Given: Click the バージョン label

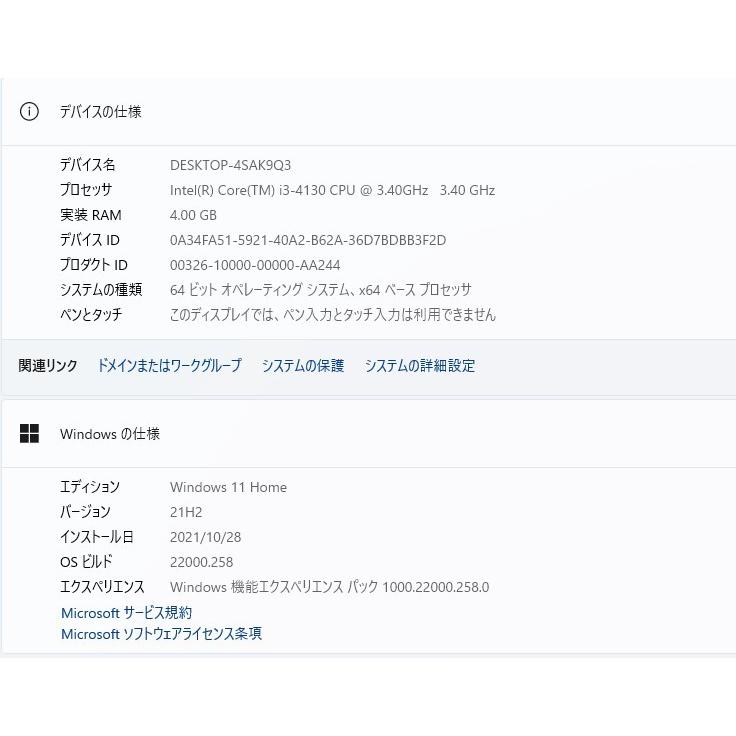Looking at the screenshot, I should 85,512.
